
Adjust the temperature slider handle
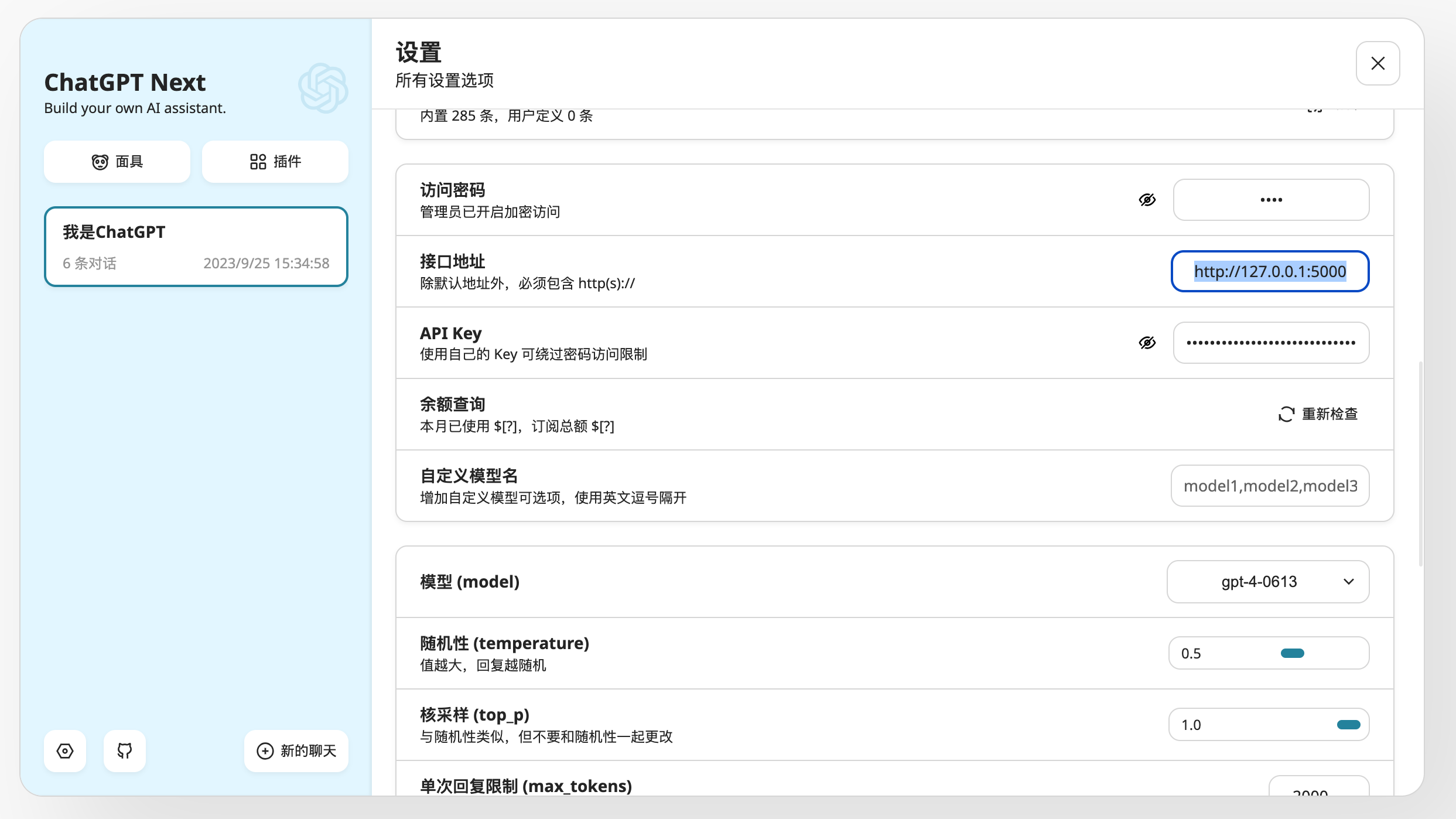pyautogui.click(x=1292, y=653)
